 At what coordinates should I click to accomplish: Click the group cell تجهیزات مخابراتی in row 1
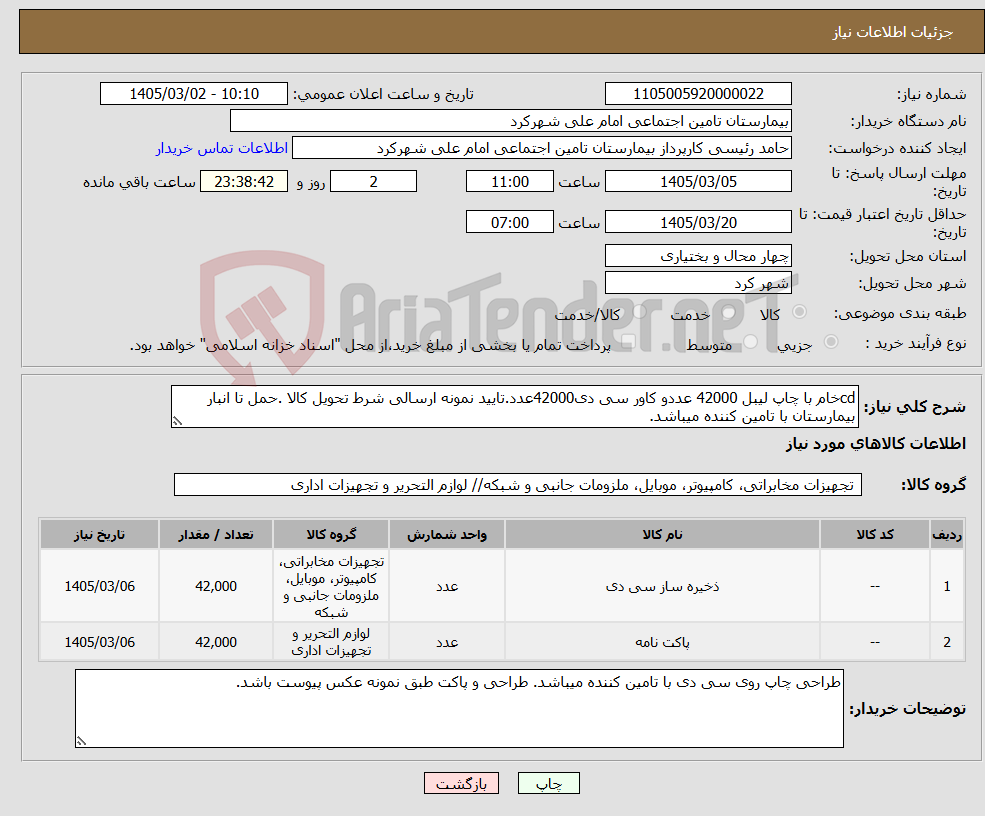point(331,586)
